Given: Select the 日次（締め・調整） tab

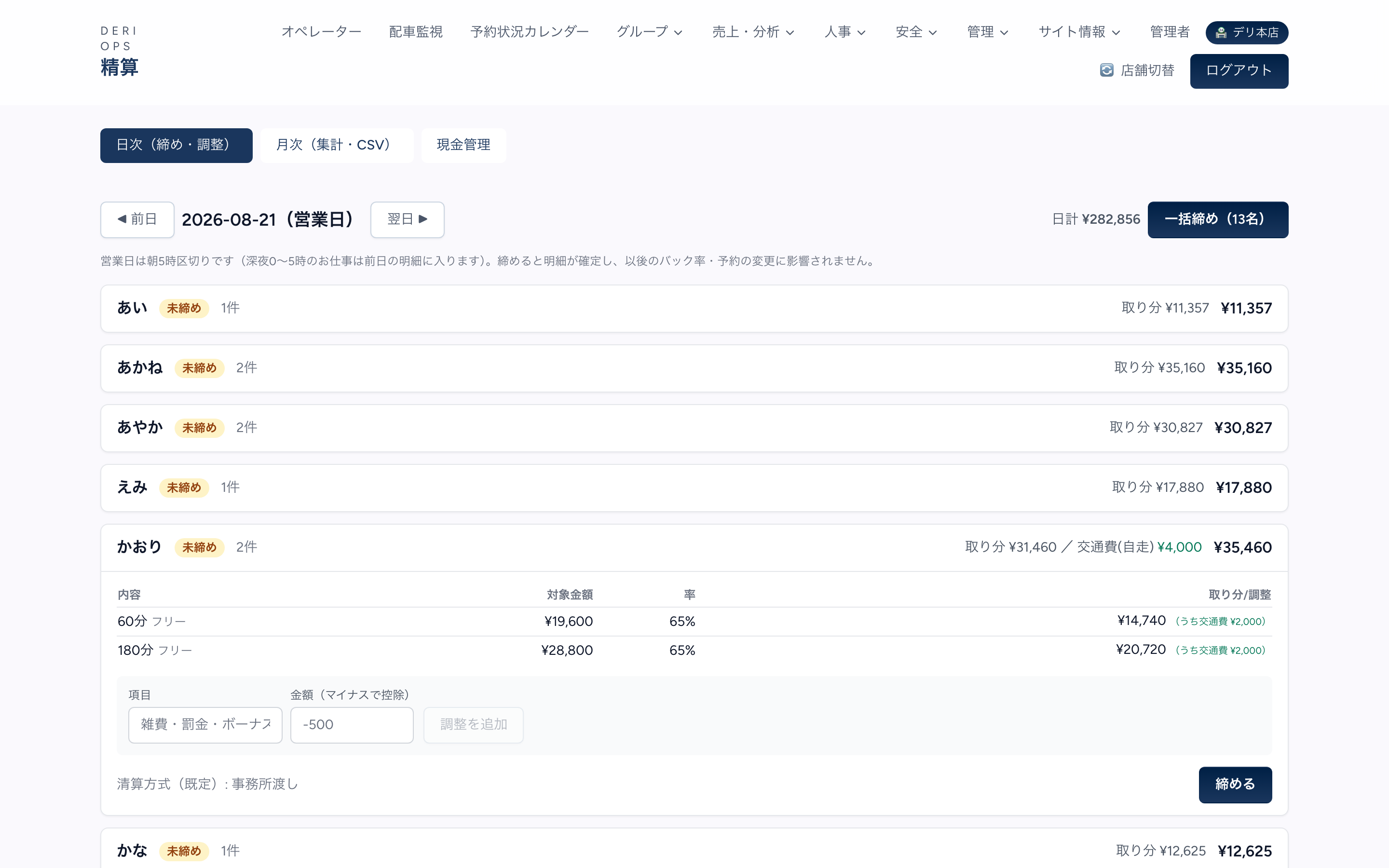Looking at the screenshot, I should pyautogui.click(x=176, y=145).
